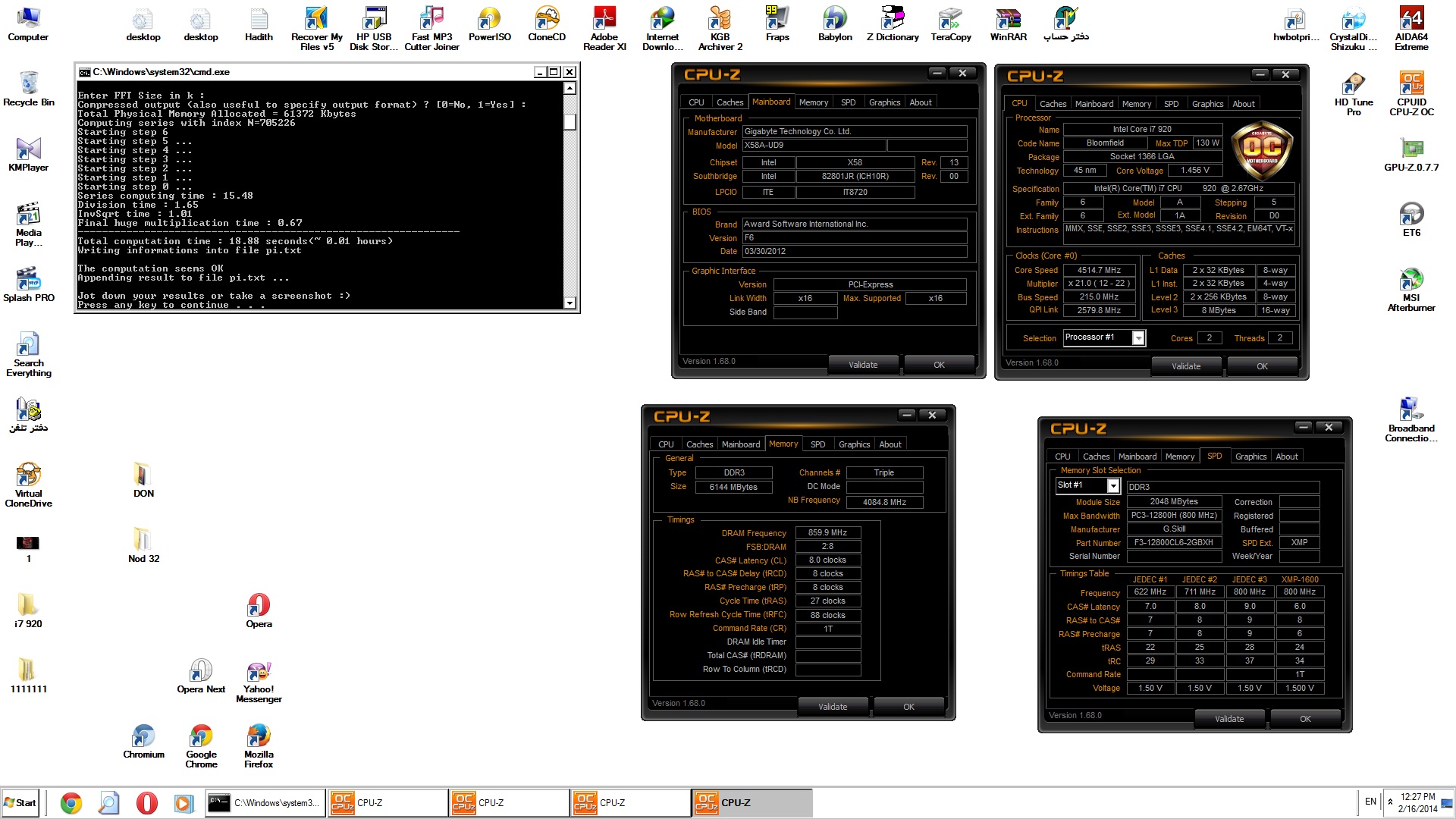Open TeraCopy shortcut
Screen dimensions: 1456x819
coord(951,24)
